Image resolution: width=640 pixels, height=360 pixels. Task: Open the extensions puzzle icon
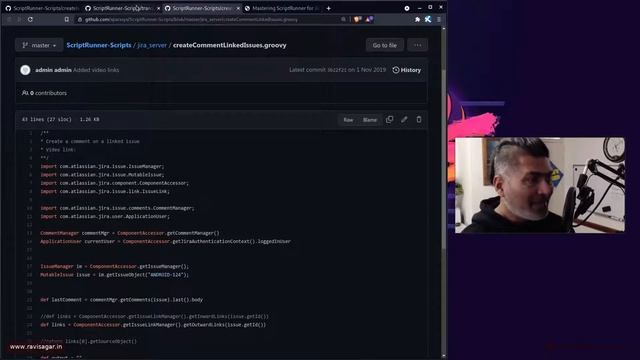[417, 20]
